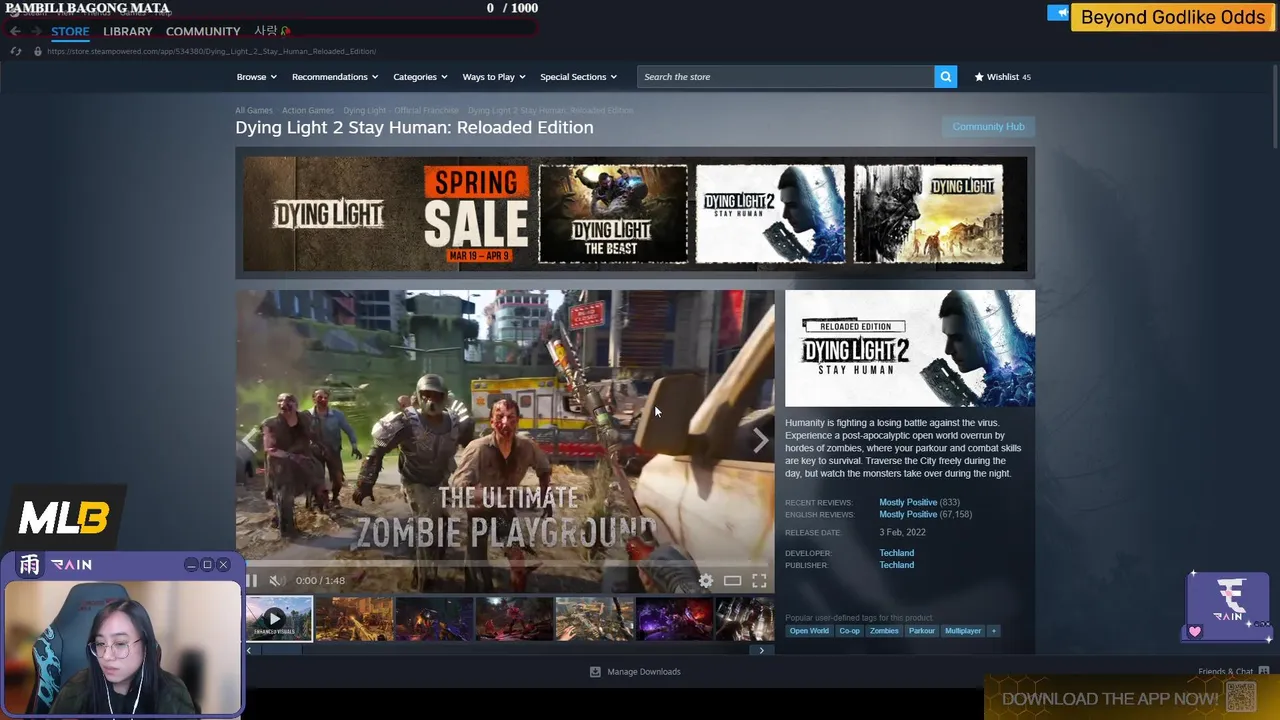Viewport: 1280px width, 720px height.
Task: Open the Community Hub button
Action: click(x=988, y=127)
